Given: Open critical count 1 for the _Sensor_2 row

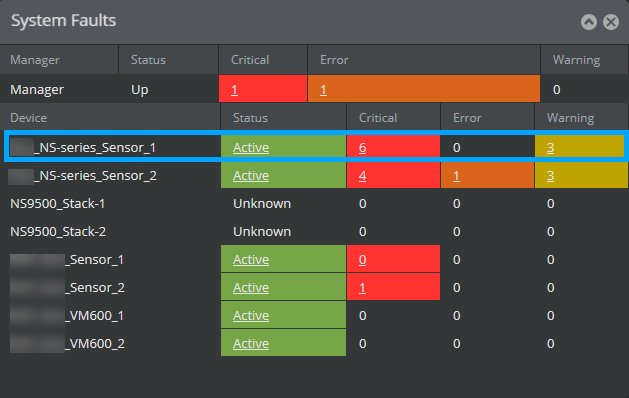Looking at the screenshot, I should pyautogui.click(x=362, y=288).
